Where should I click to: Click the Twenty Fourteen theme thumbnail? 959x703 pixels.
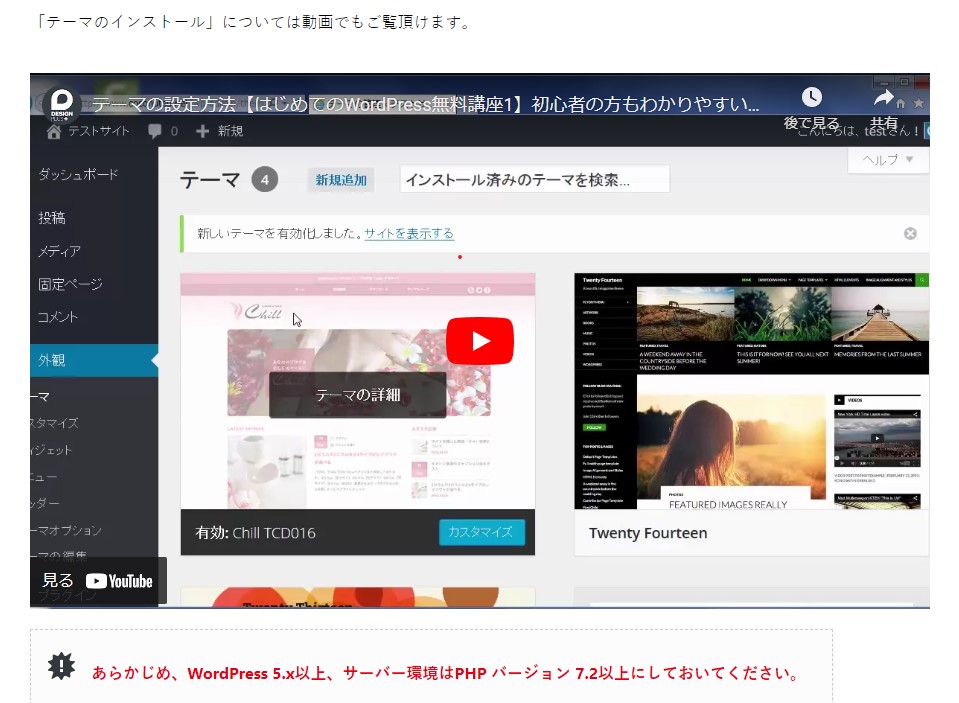point(751,391)
